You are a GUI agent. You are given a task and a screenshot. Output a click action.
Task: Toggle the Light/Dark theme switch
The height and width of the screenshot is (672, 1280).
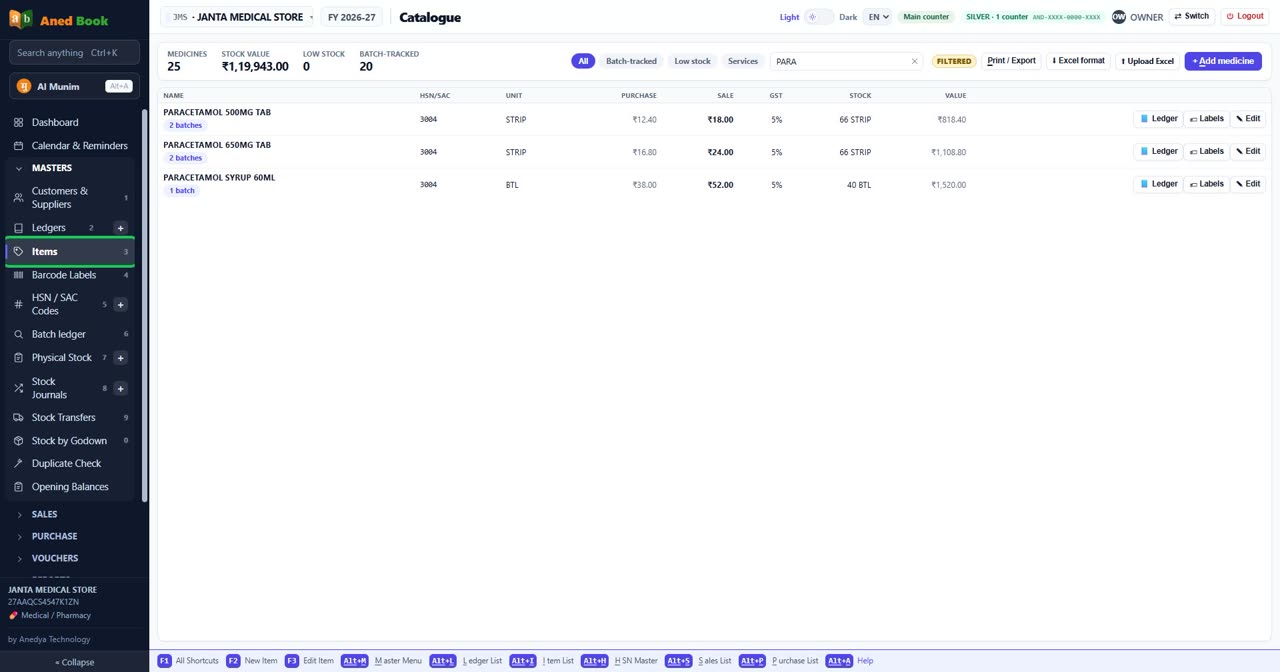coord(819,17)
